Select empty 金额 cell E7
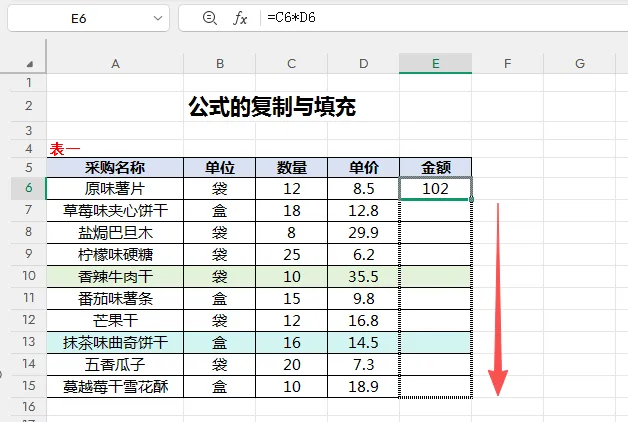Viewport: 628px width, 422px height. coord(435,211)
